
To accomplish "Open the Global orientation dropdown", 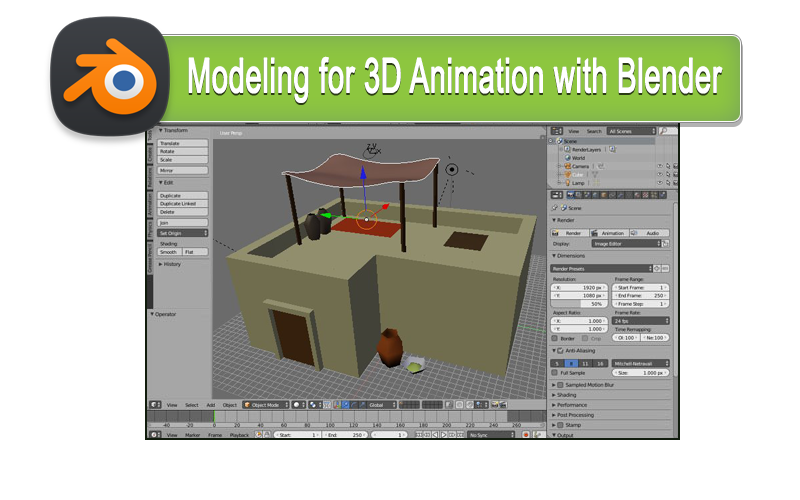I will (382, 405).
